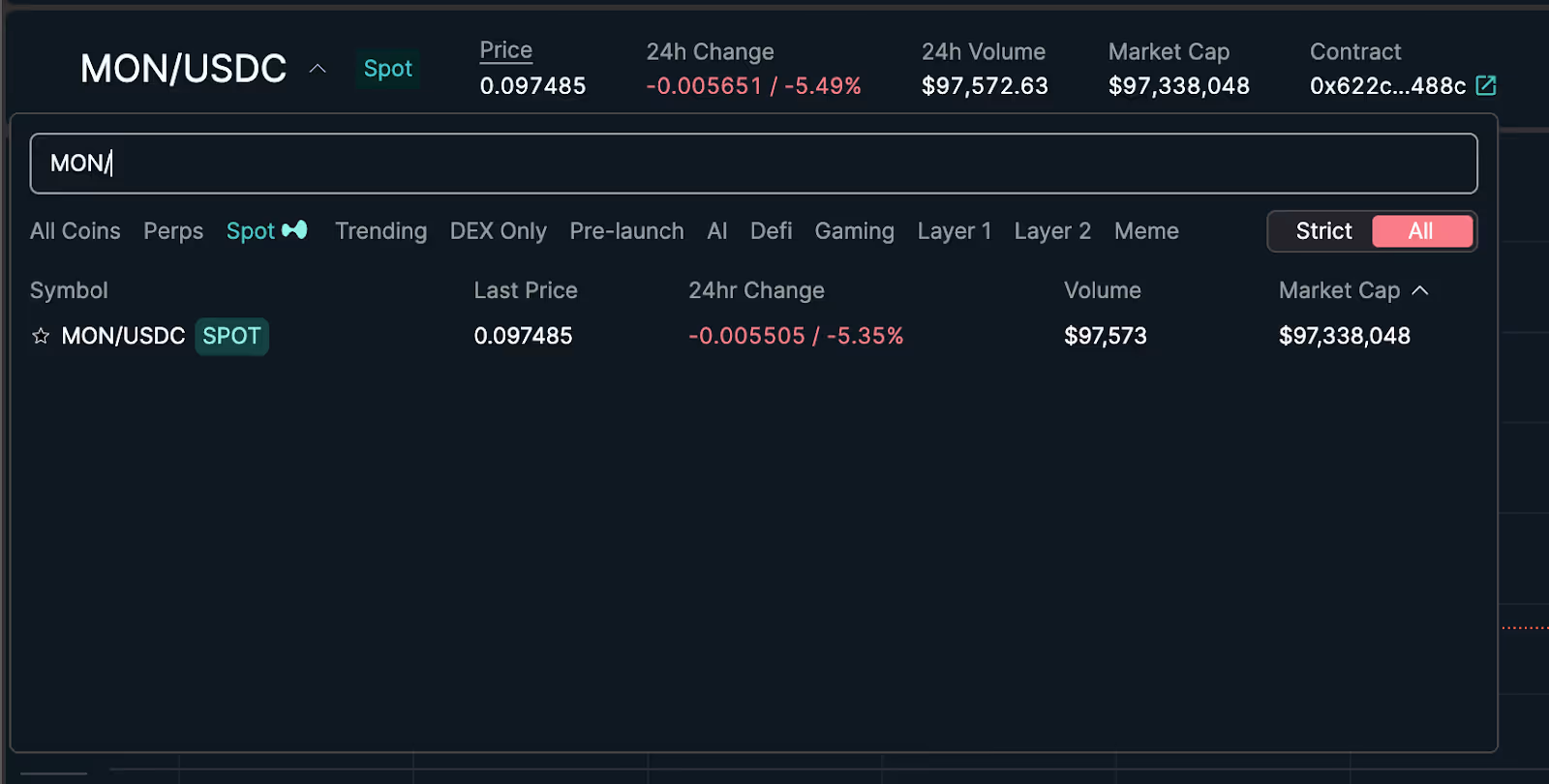Select the Pre-launch filter tab
Image resolution: width=1549 pixels, height=784 pixels.
tap(626, 231)
